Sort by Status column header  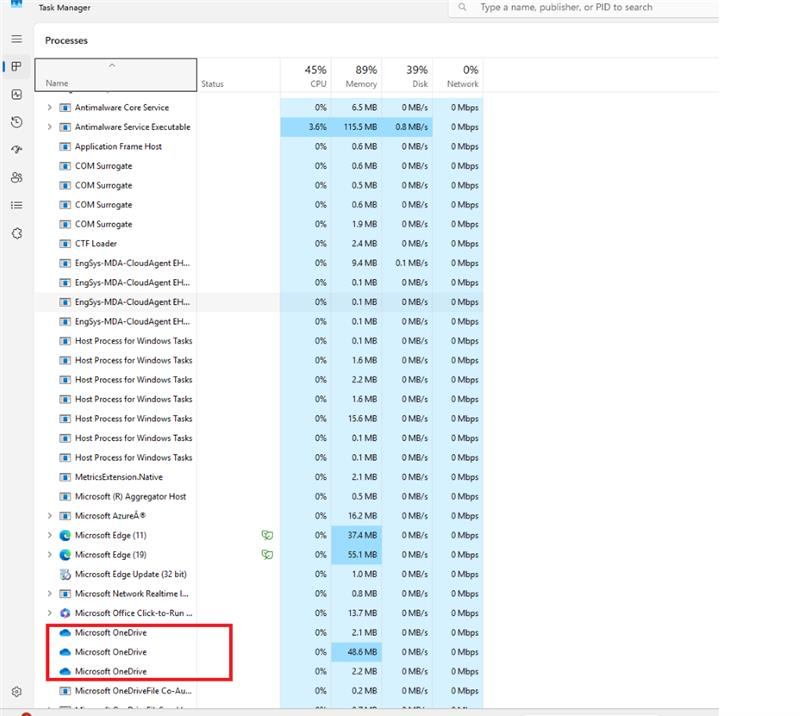tap(239, 75)
